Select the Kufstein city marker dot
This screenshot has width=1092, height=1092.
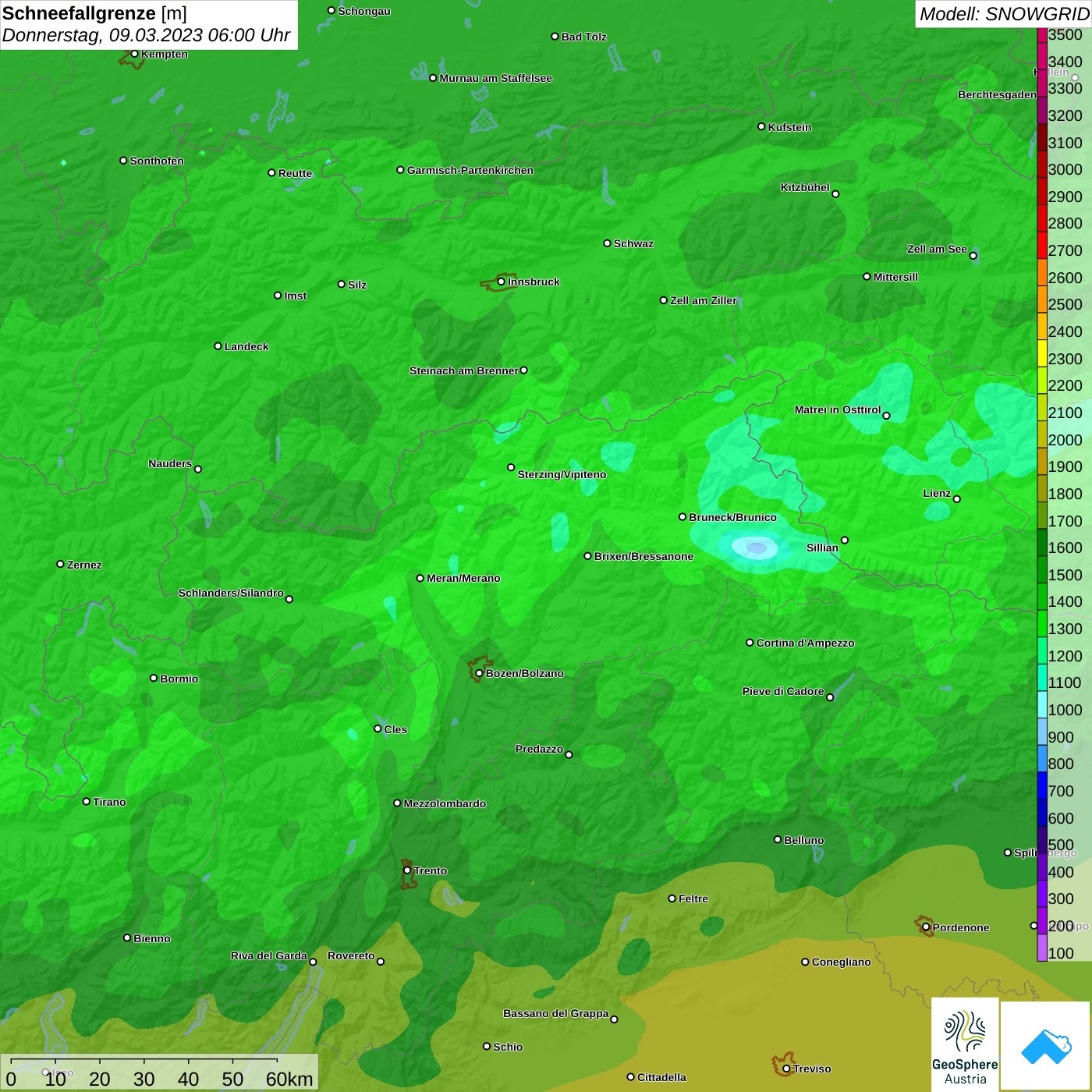click(761, 126)
